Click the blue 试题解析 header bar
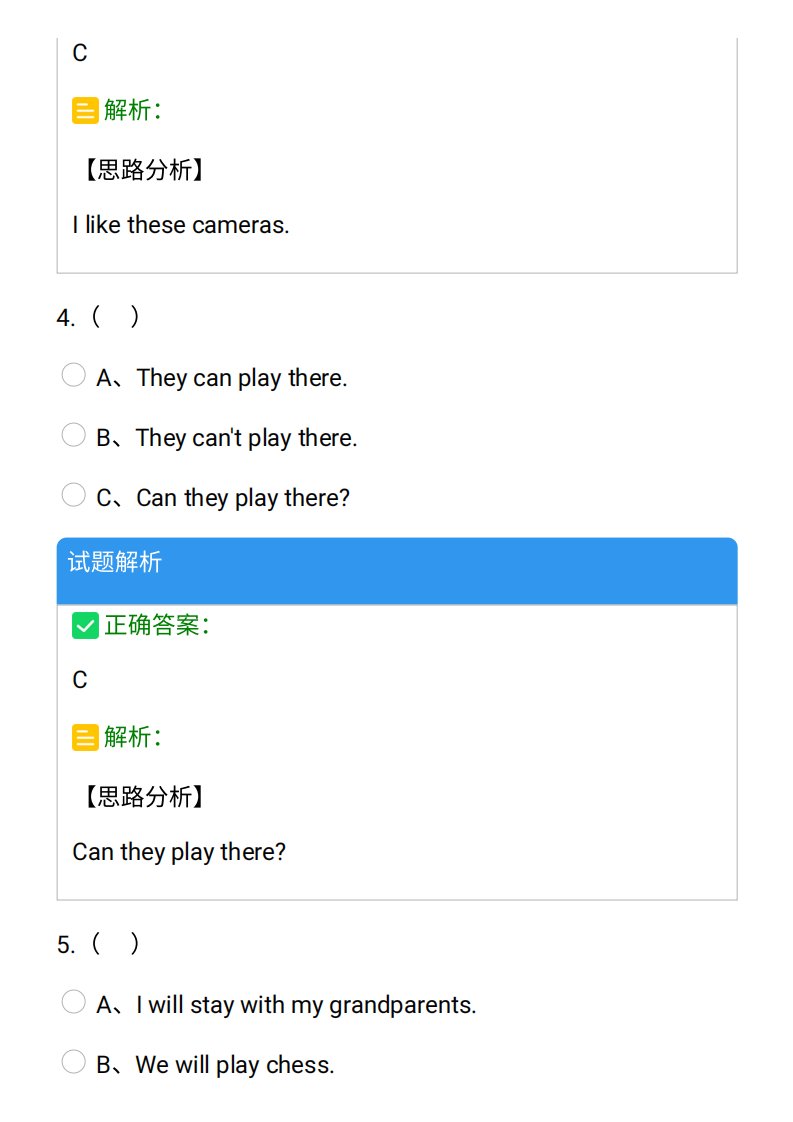The width and height of the screenshot is (793, 1122). (x=397, y=571)
